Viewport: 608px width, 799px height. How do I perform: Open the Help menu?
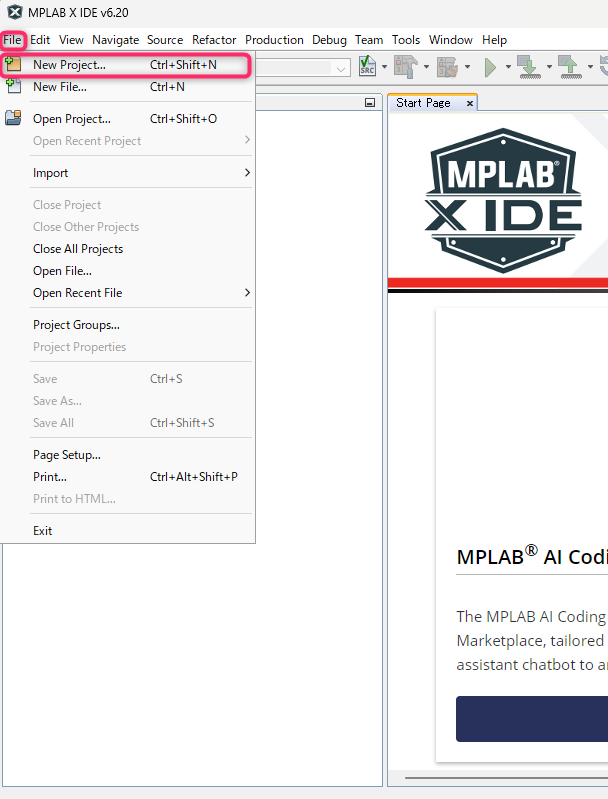(494, 40)
